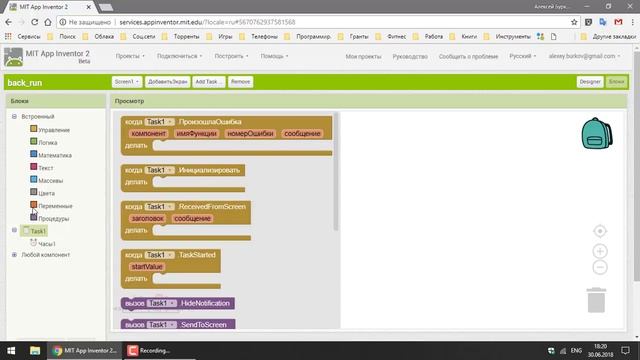Center the workspace with the target icon
This screenshot has width=640, height=360.
600,231
